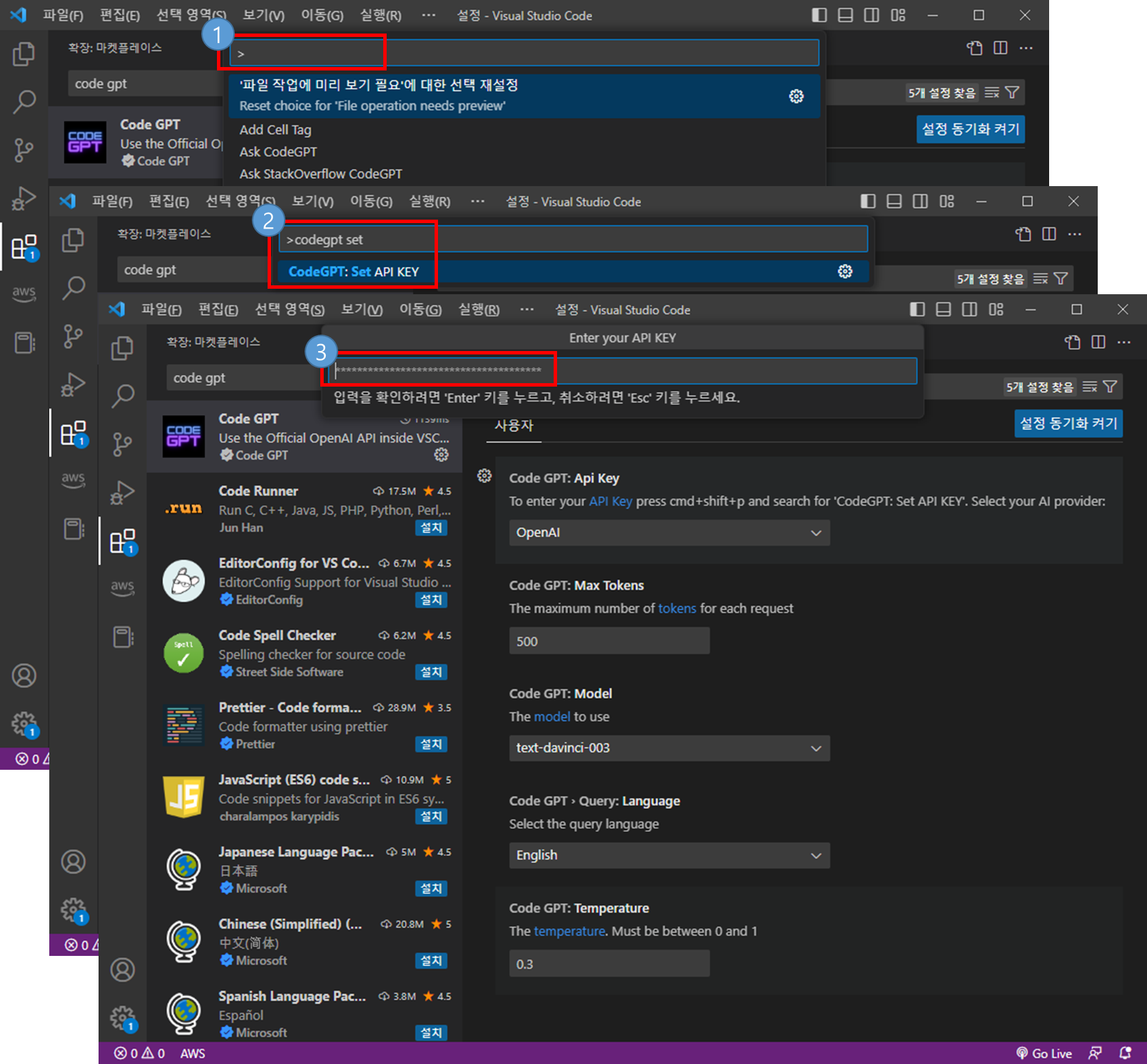Screen dimensions: 1147x1064
Task: Open Explorer icon in the middle window
Action: point(73,239)
